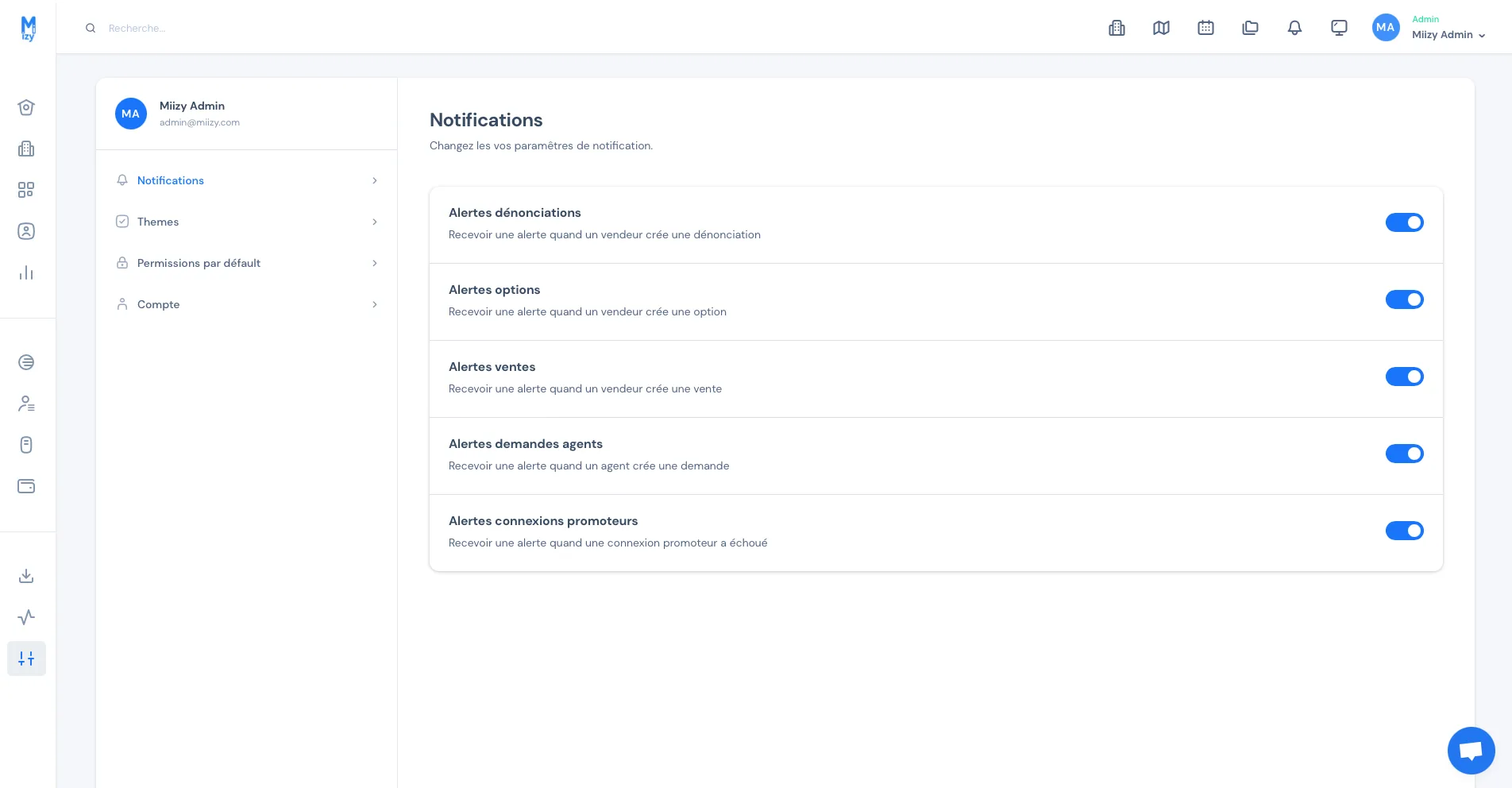Click chevron on Compte row
The width and height of the screenshot is (1512, 788).
(x=375, y=304)
